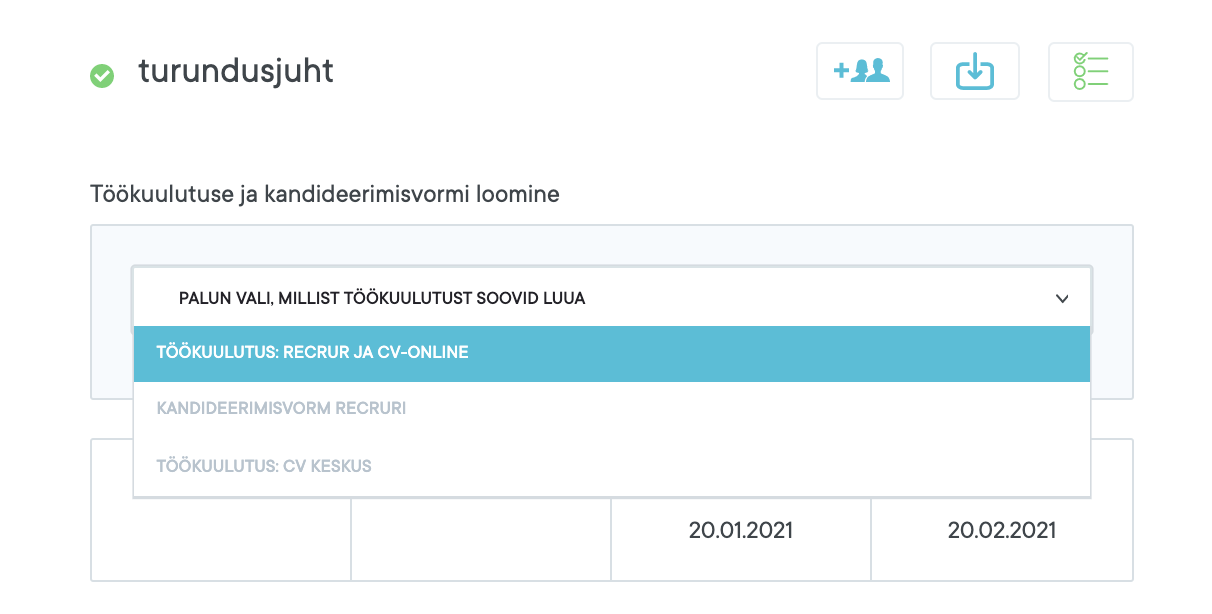Click the add candidates icon button
Image resolution: width=1212 pixels, height=614 pixels.
(x=860, y=71)
